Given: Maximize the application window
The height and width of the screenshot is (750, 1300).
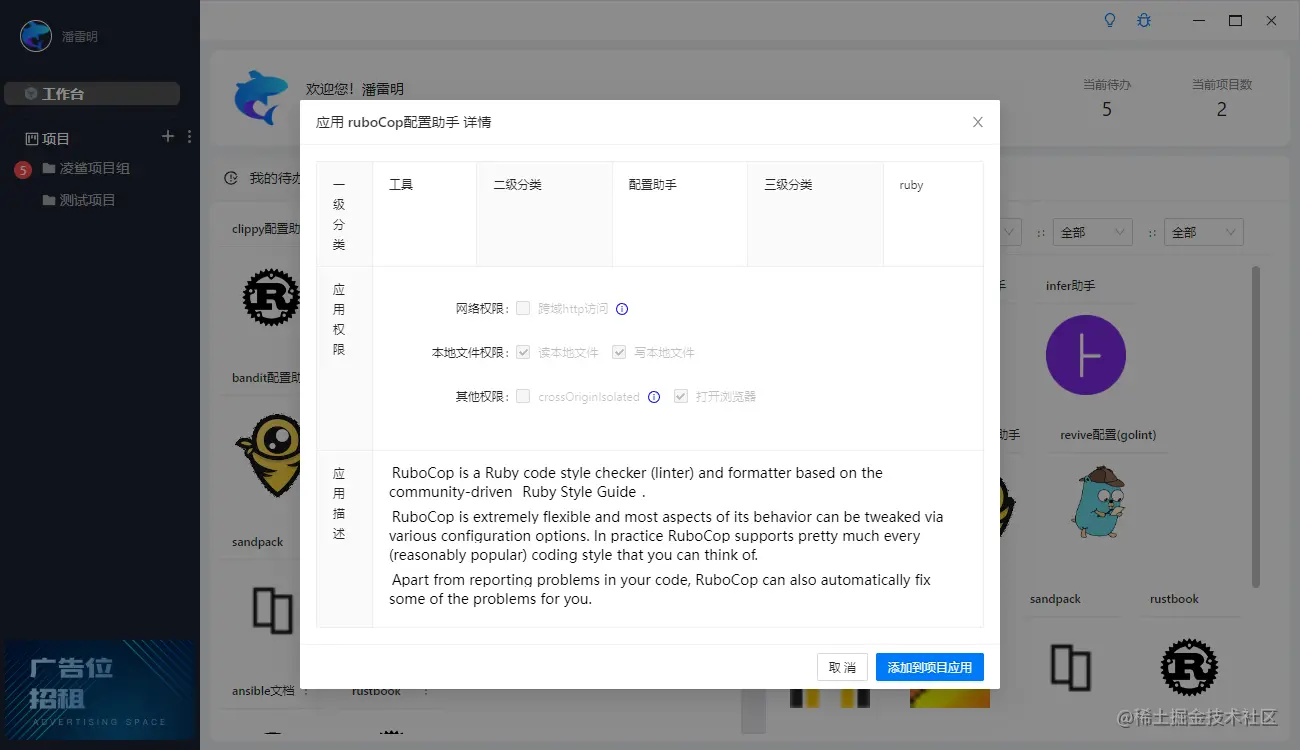Looking at the screenshot, I should tap(1235, 20).
